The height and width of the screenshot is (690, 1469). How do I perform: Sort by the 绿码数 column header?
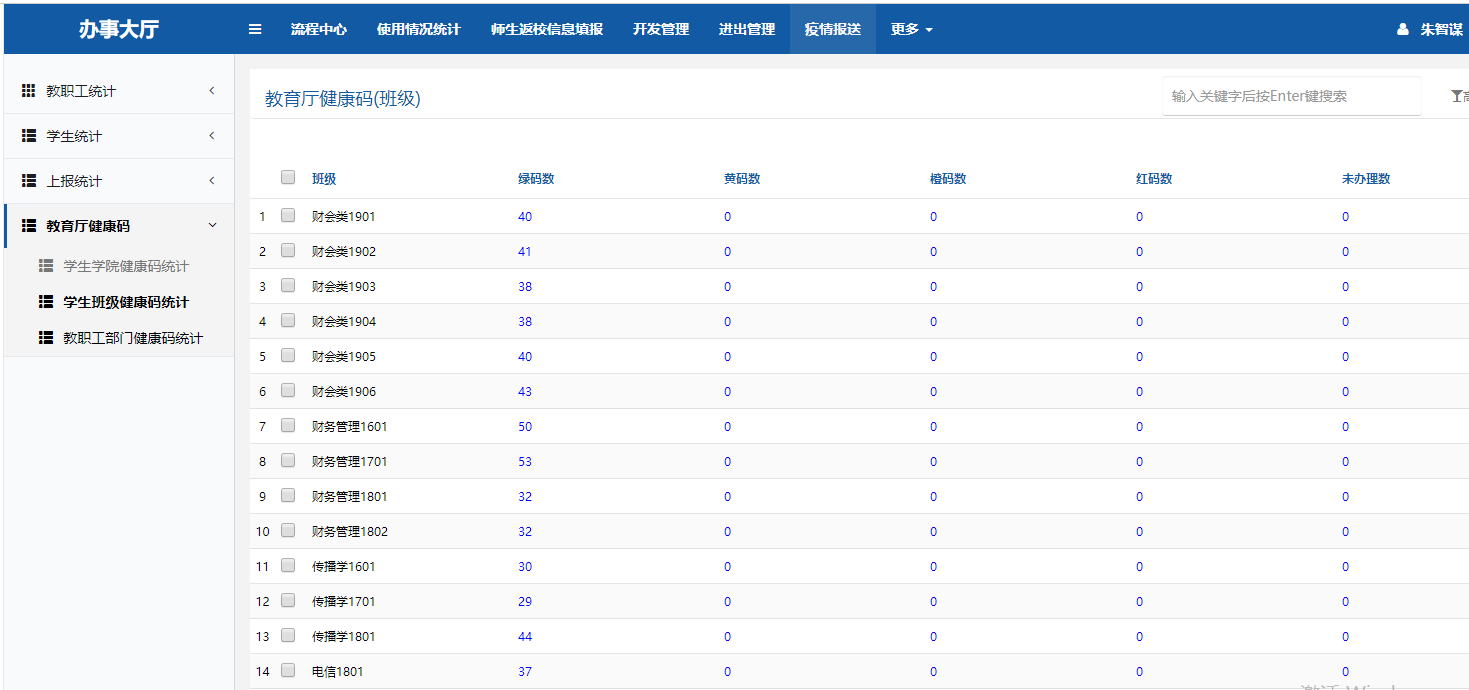[536, 179]
